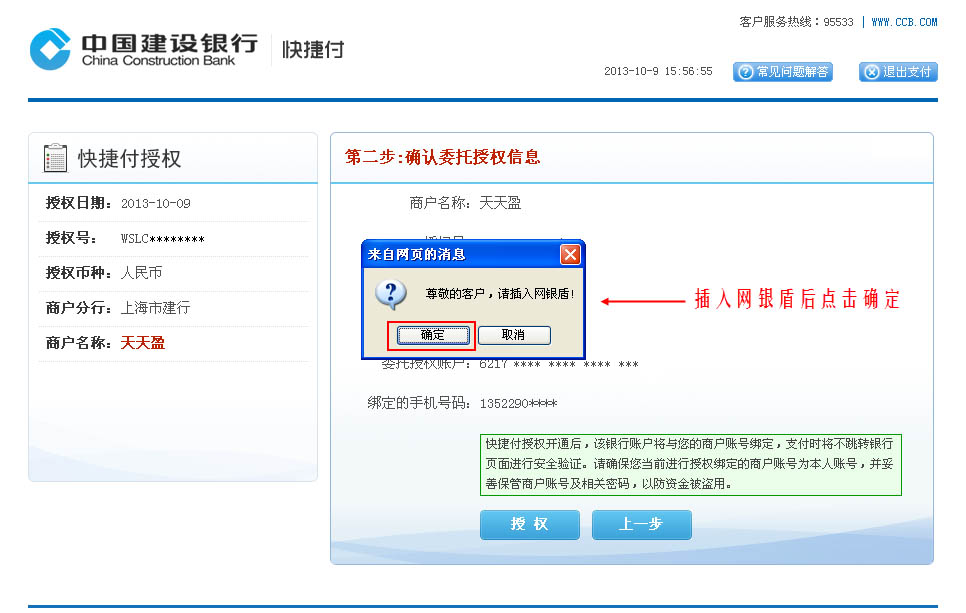Viewport: 966px width, 613px height.
Task: Click the timestamp 2013-10-9 15:56:55
Action: point(658,71)
